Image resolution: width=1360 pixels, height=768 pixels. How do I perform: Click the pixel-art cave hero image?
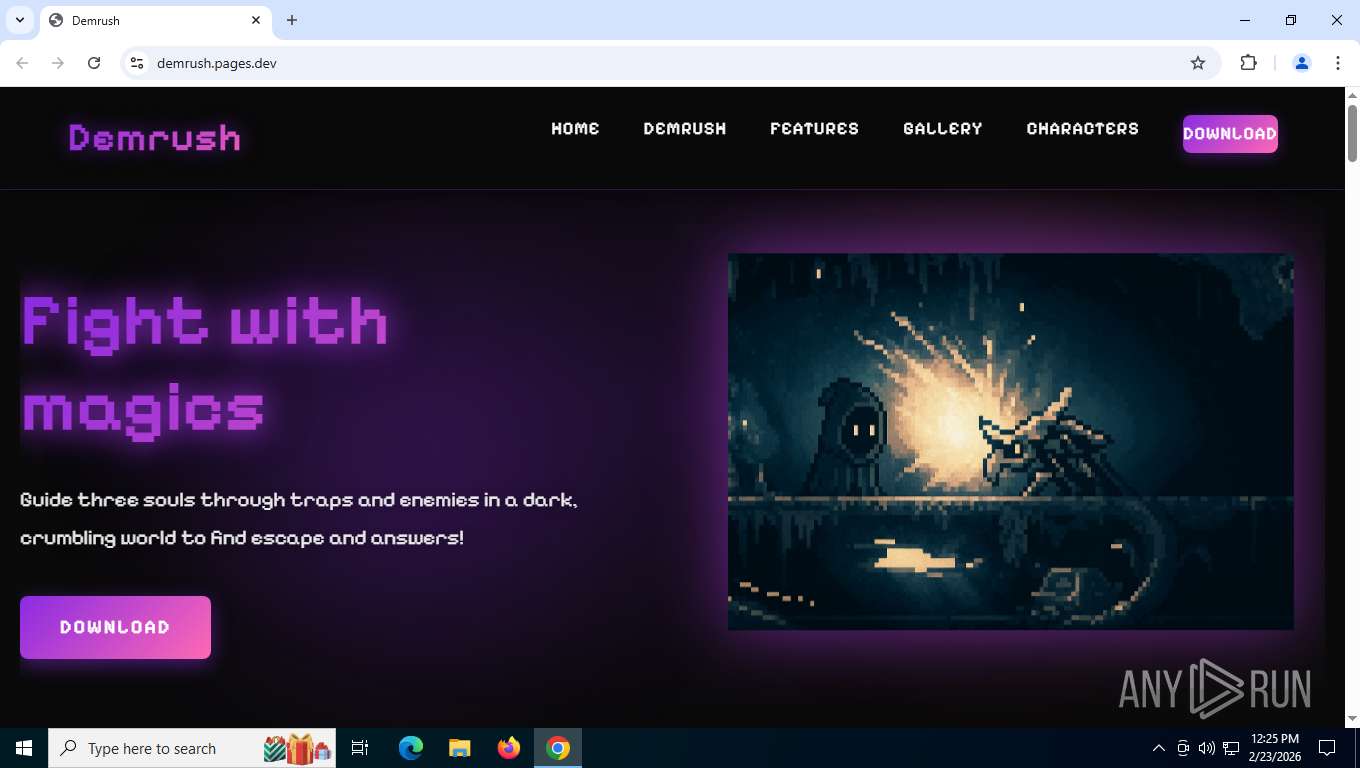1011,441
